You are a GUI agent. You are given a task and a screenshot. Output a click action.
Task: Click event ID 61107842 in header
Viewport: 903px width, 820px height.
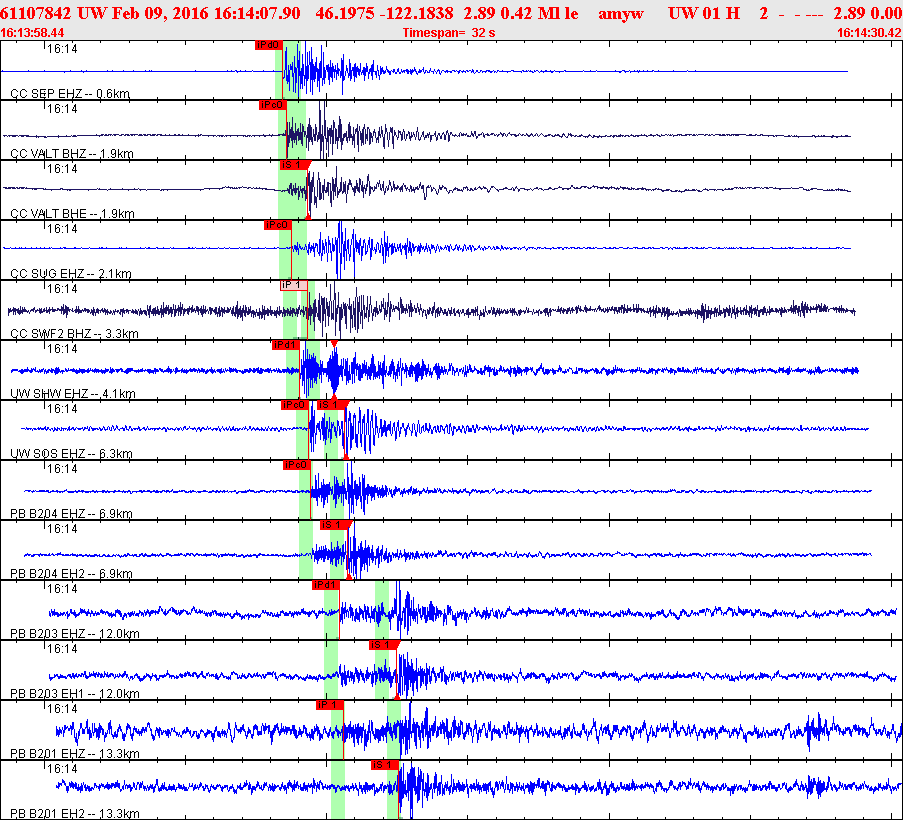[x=36, y=13]
